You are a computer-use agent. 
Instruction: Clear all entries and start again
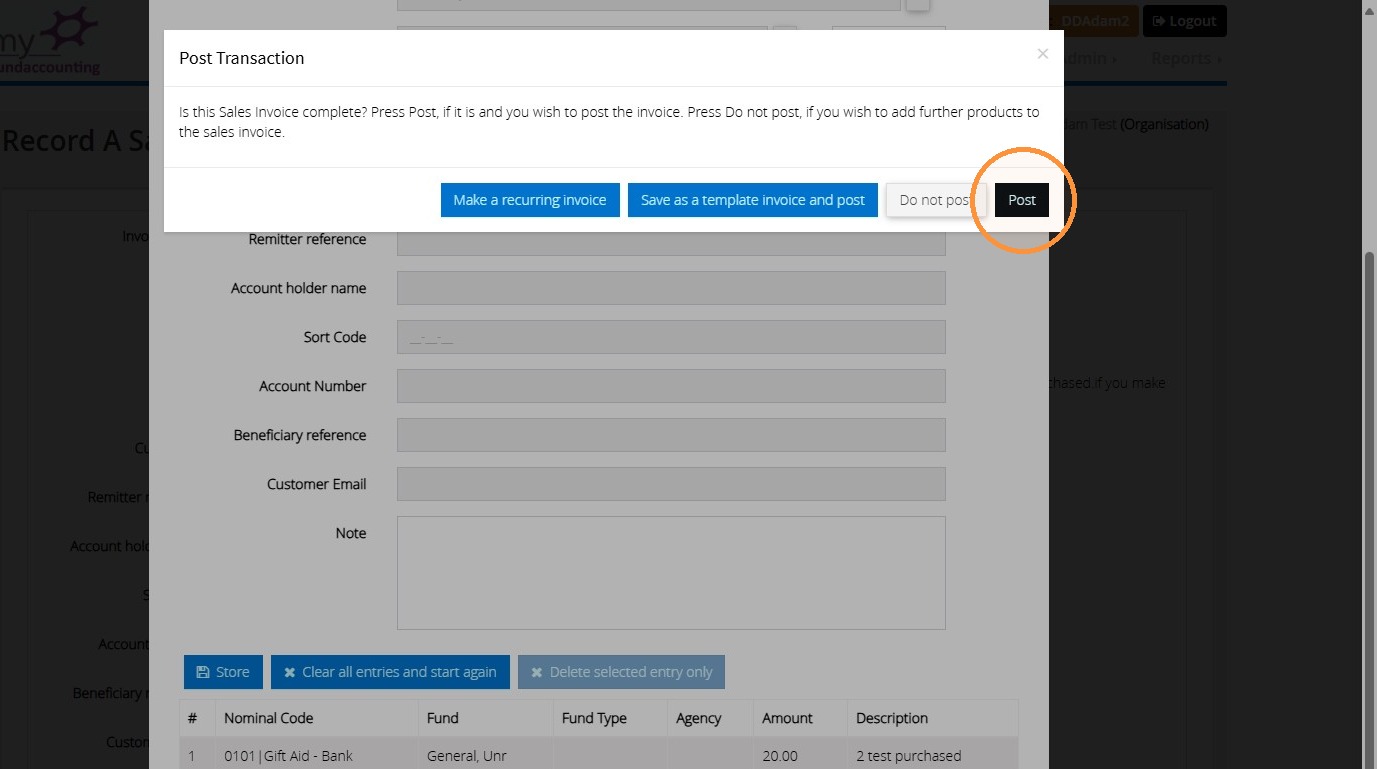point(390,672)
